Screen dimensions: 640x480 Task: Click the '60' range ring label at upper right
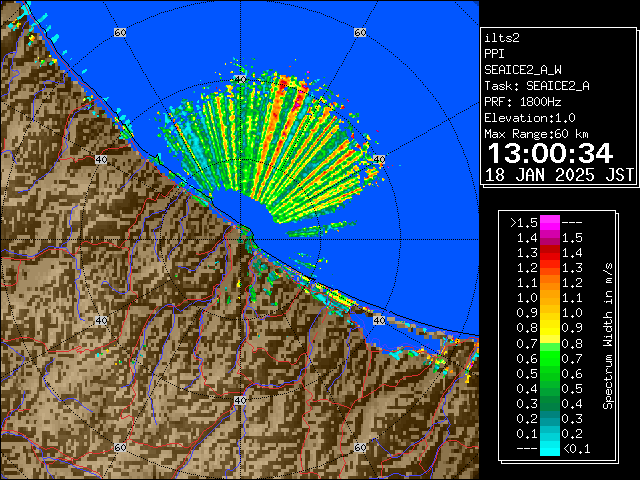[360, 32]
